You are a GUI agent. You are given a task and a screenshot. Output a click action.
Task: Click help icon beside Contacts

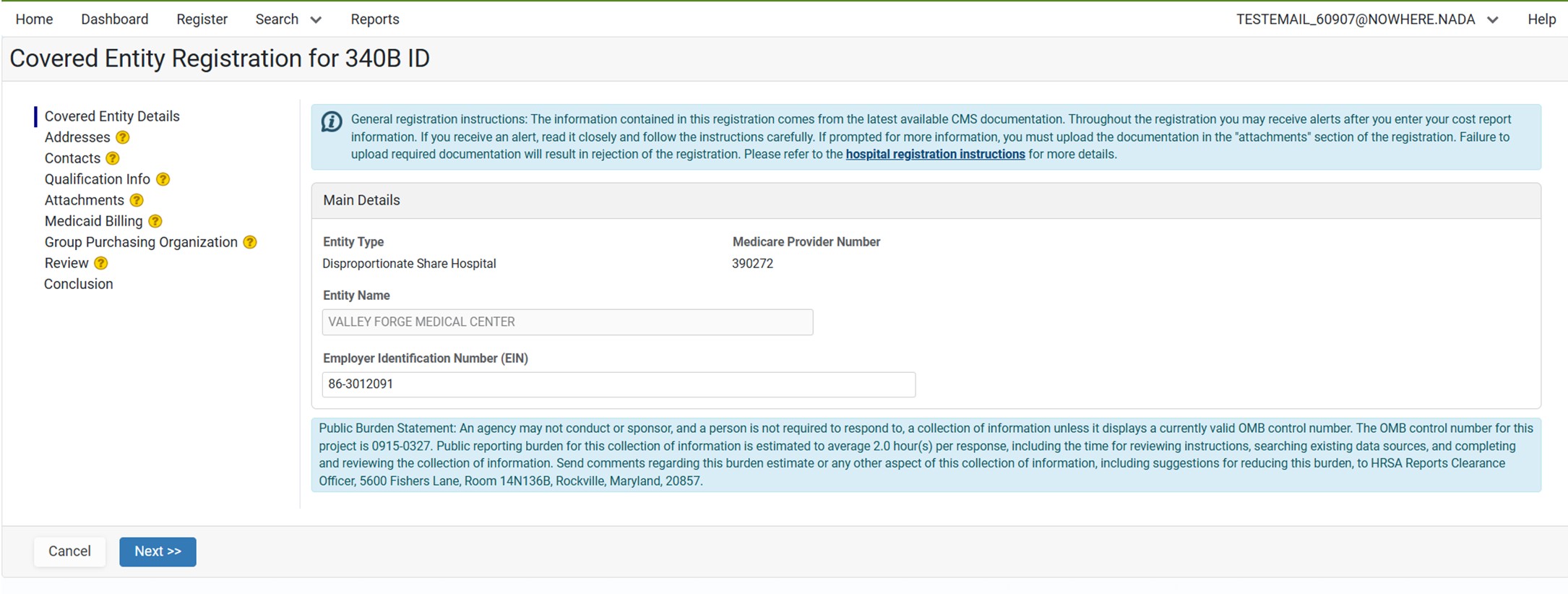coord(112,158)
